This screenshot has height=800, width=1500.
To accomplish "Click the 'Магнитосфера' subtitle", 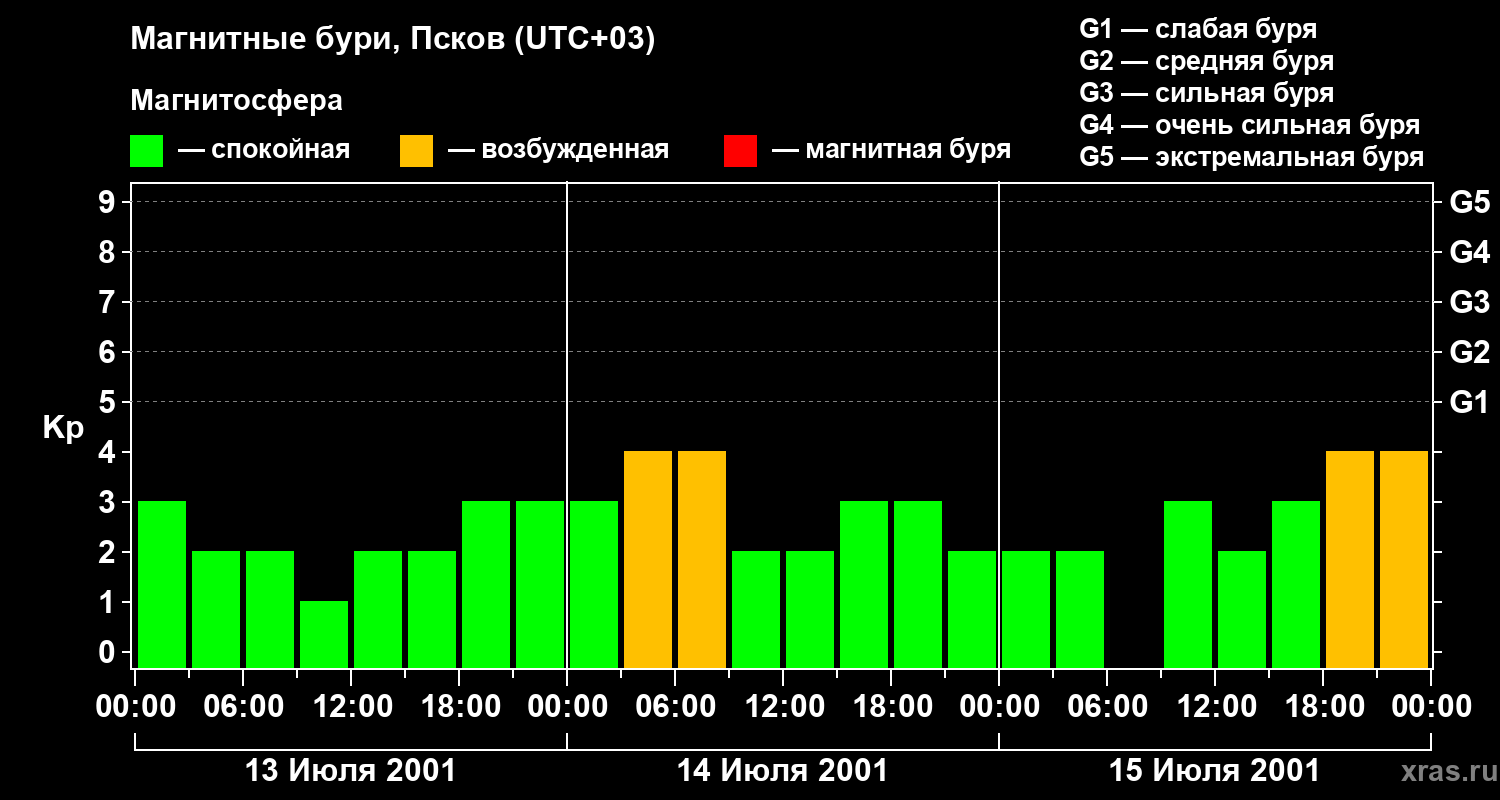I will [x=236, y=101].
